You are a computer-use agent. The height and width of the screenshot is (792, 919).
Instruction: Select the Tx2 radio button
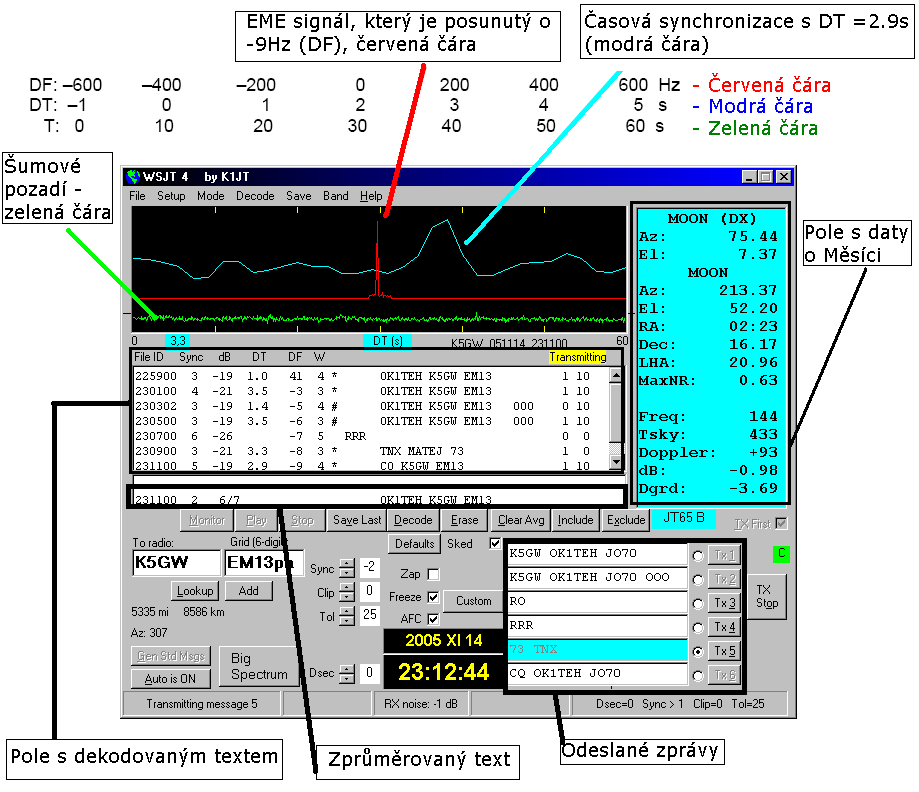[x=697, y=580]
